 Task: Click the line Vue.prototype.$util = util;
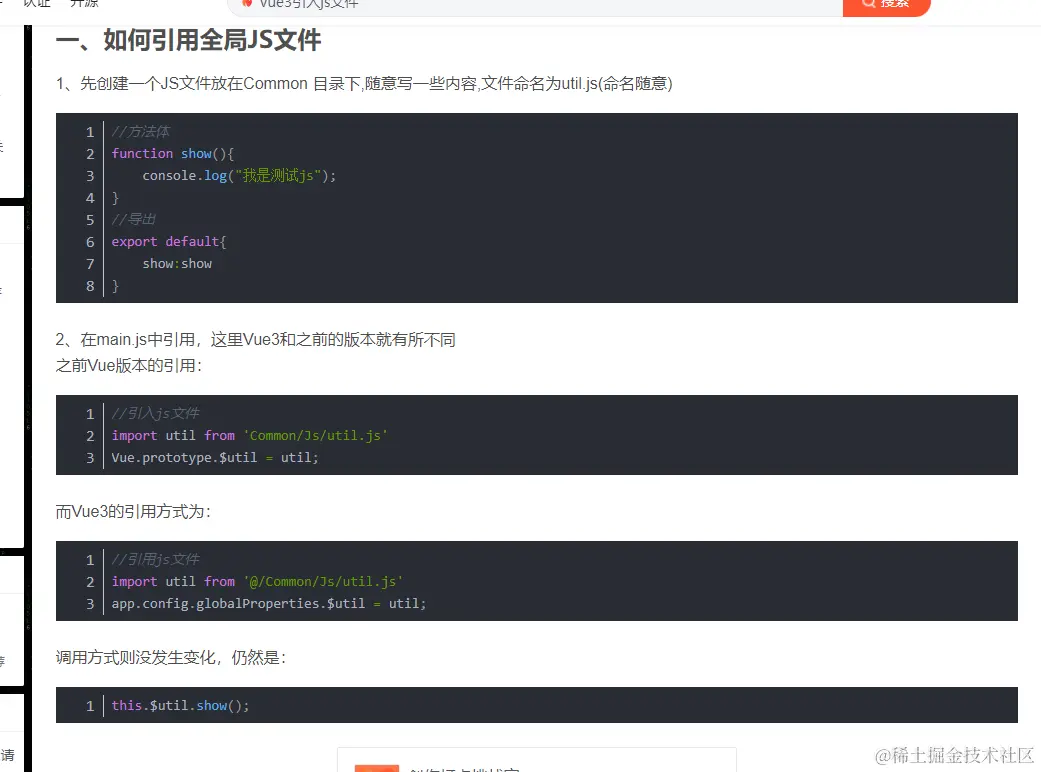pyautogui.click(x=215, y=457)
